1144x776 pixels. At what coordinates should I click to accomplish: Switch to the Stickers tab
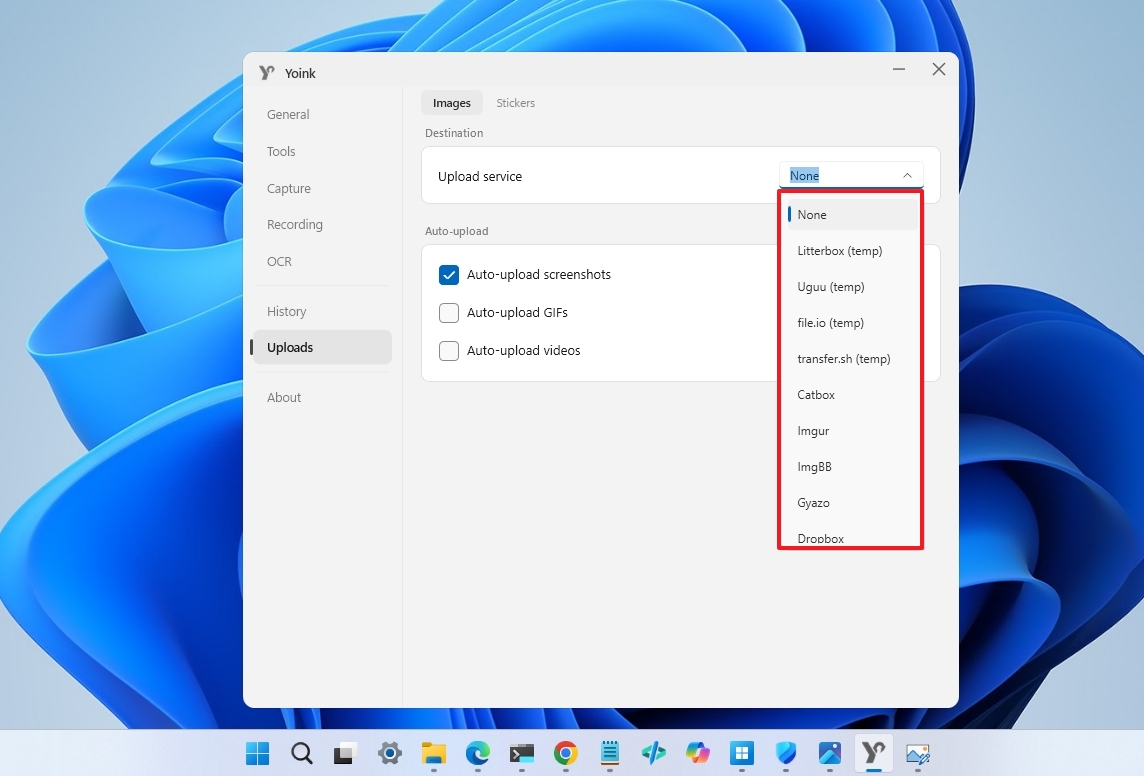tap(515, 104)
